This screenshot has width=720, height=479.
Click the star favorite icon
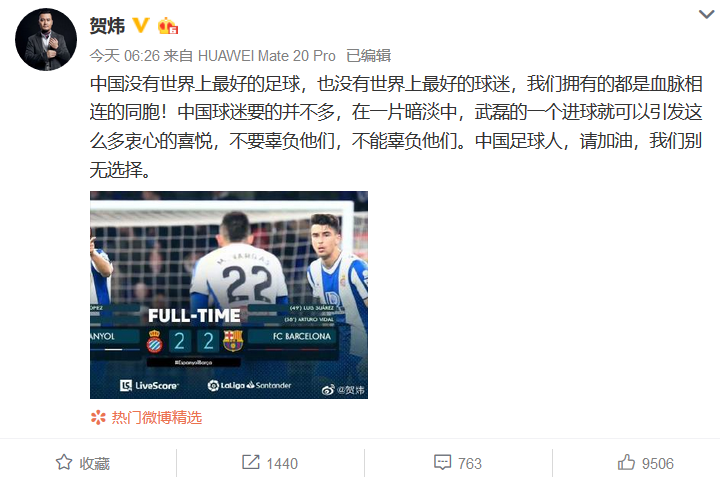(64, 462)
